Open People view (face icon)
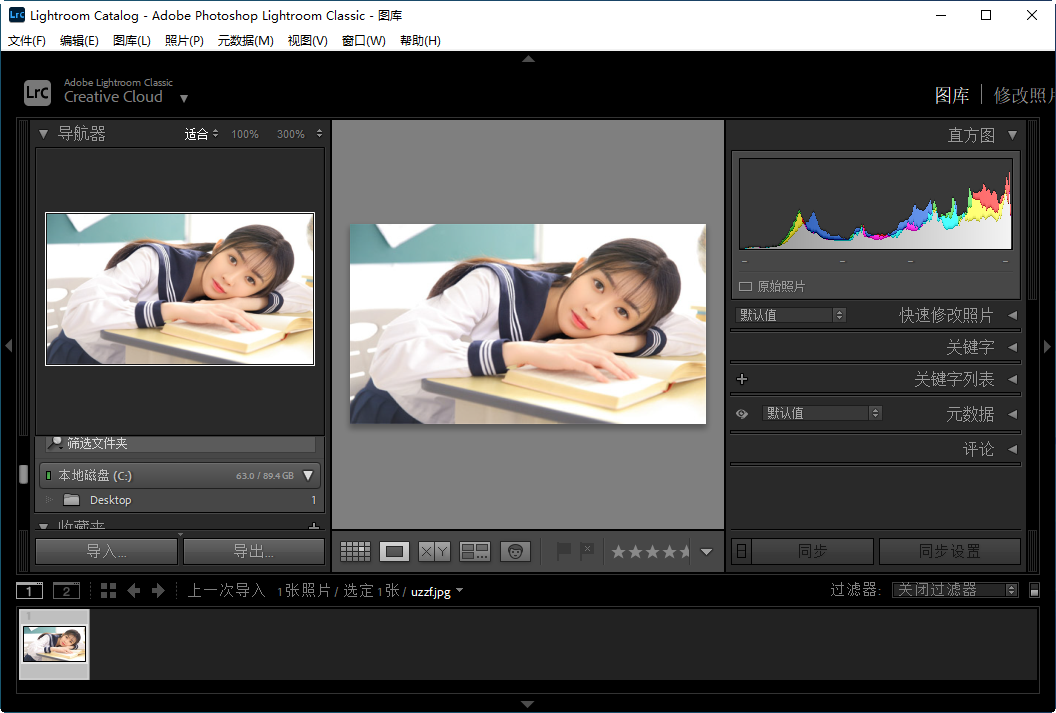The width and height of the screenshot is (1056, 713). tap(515, 551)
